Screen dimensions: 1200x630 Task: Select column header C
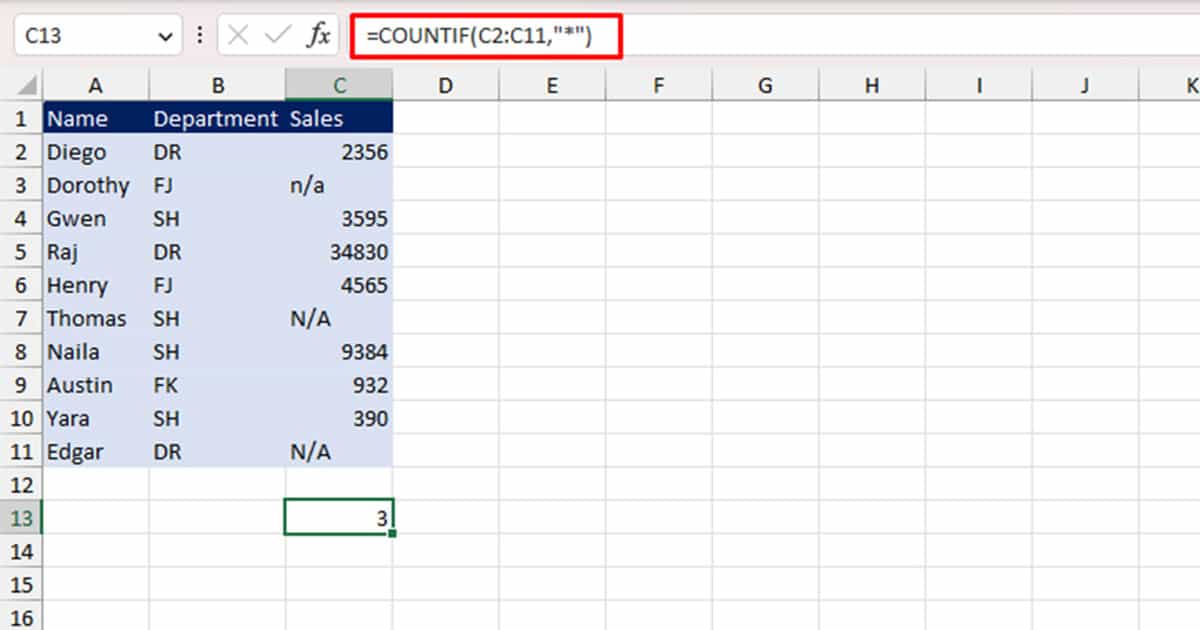click(x=339, y=84)
